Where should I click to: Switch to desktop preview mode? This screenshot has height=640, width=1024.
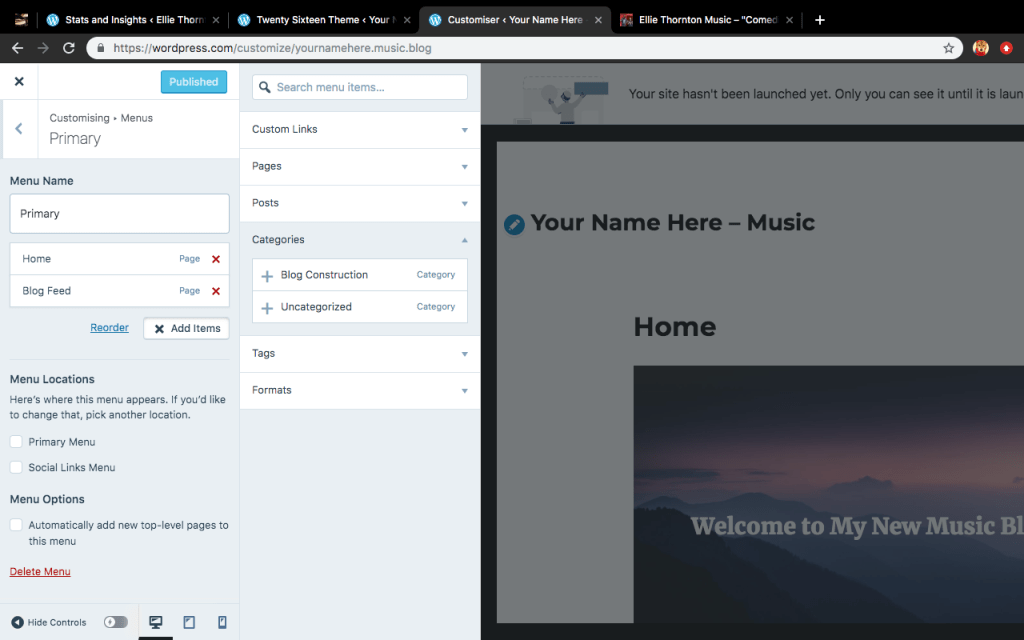[155, 622]
